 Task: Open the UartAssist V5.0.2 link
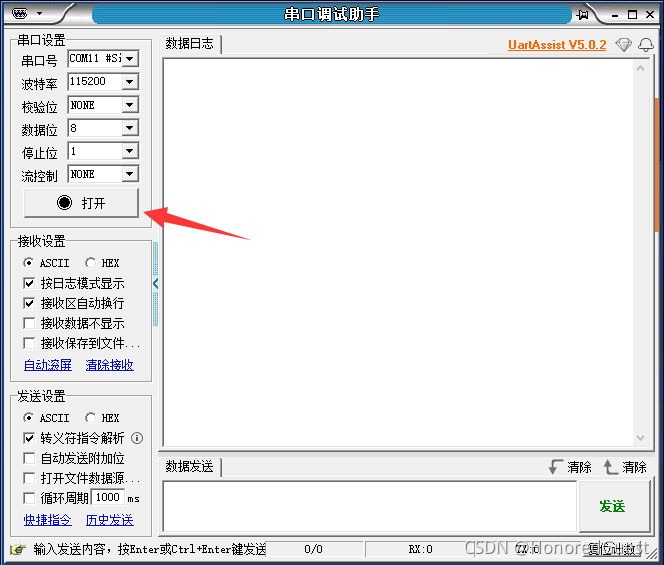coord(557,44)
